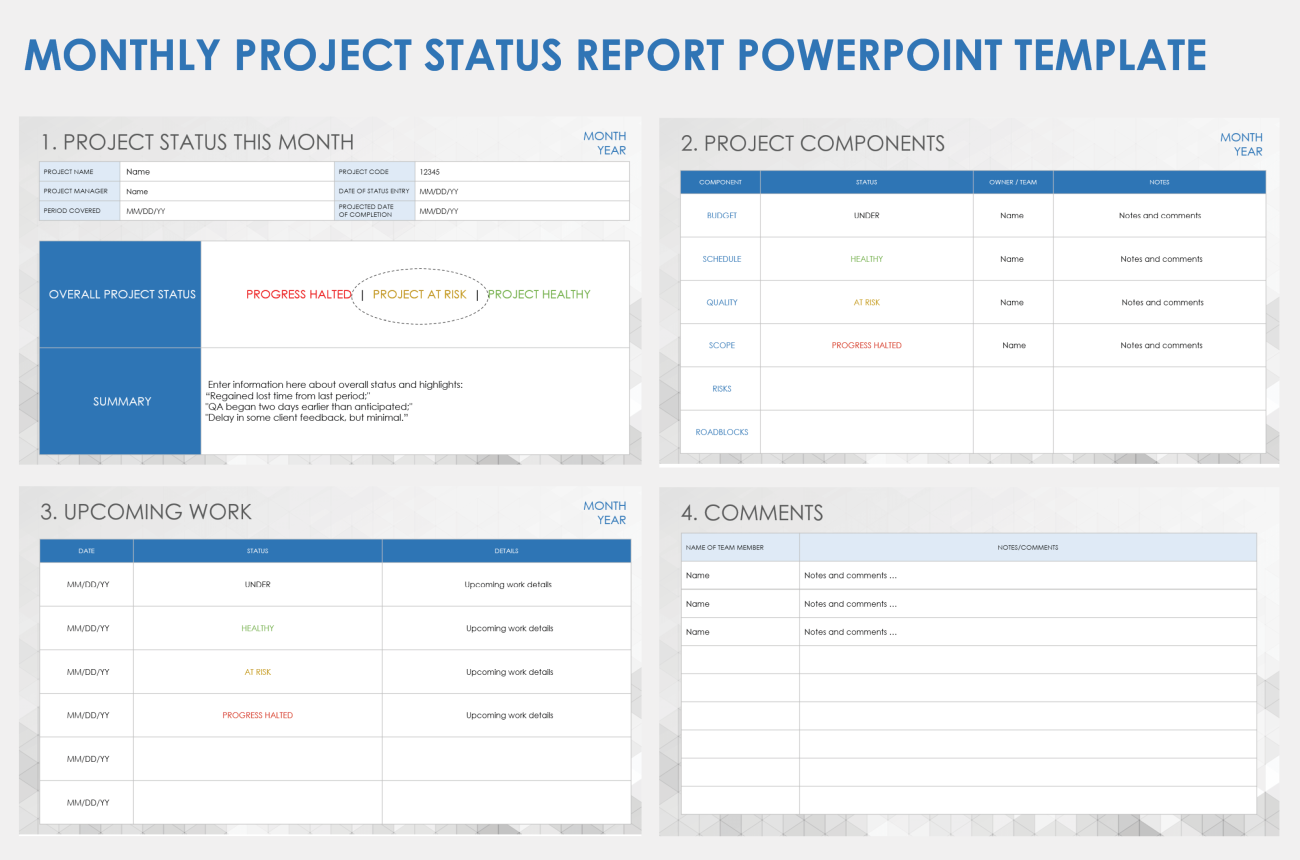This screenshot has height=860, width=1300.
Task: Select the circled PROJECT AT RISK status
Action: click(x=419, y=295)
